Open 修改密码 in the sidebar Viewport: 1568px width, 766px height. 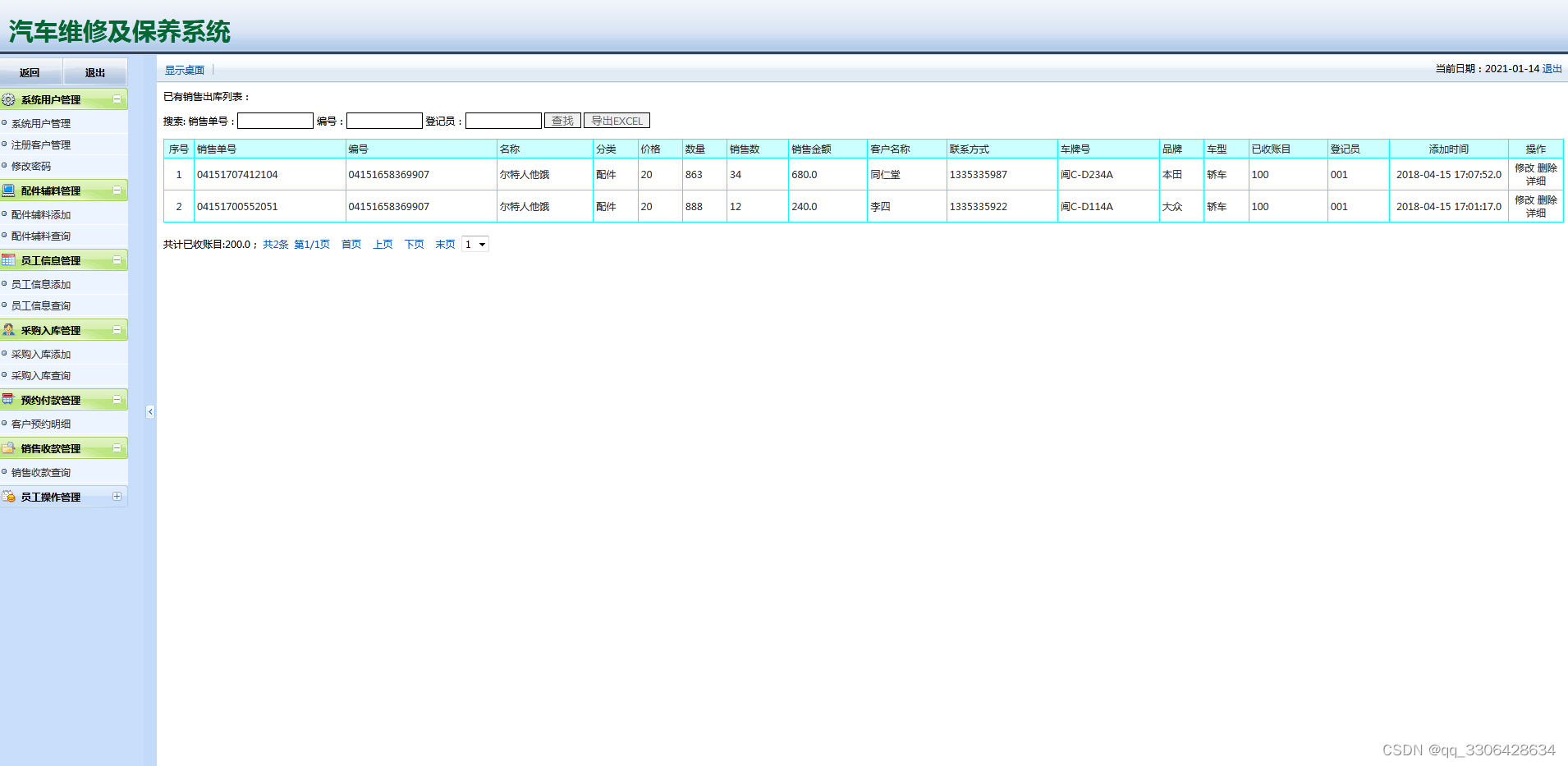pyautogui.click(x=31, y=167)
